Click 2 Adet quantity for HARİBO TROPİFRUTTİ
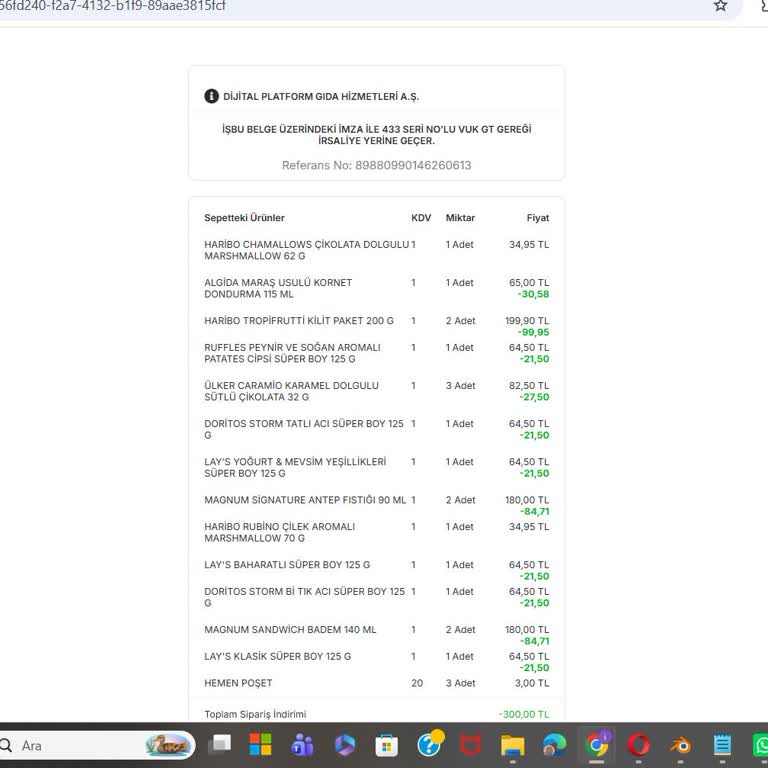The width and height of the screenshot is (768, 768). 460,320
